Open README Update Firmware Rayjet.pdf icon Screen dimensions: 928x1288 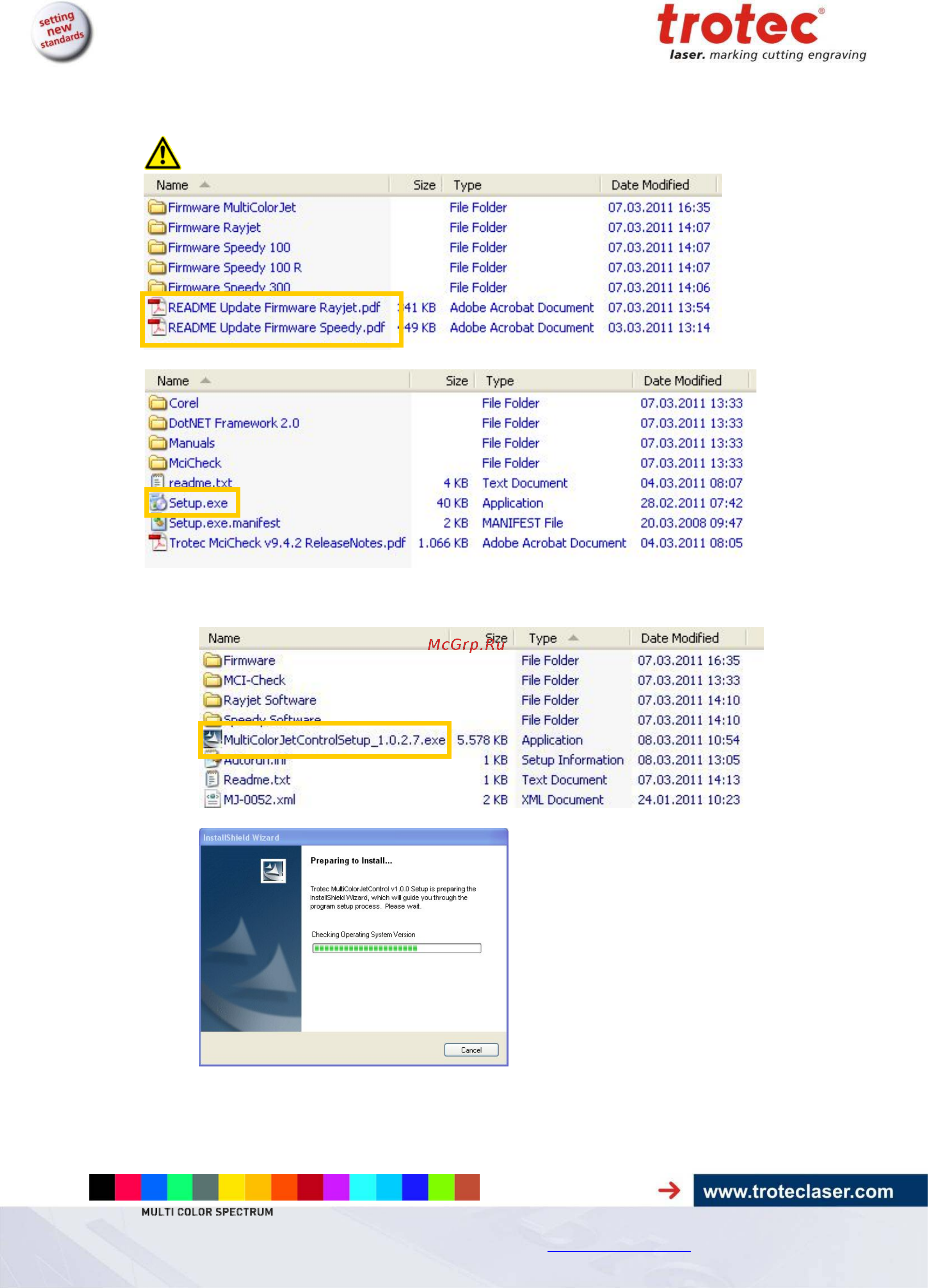157,307
